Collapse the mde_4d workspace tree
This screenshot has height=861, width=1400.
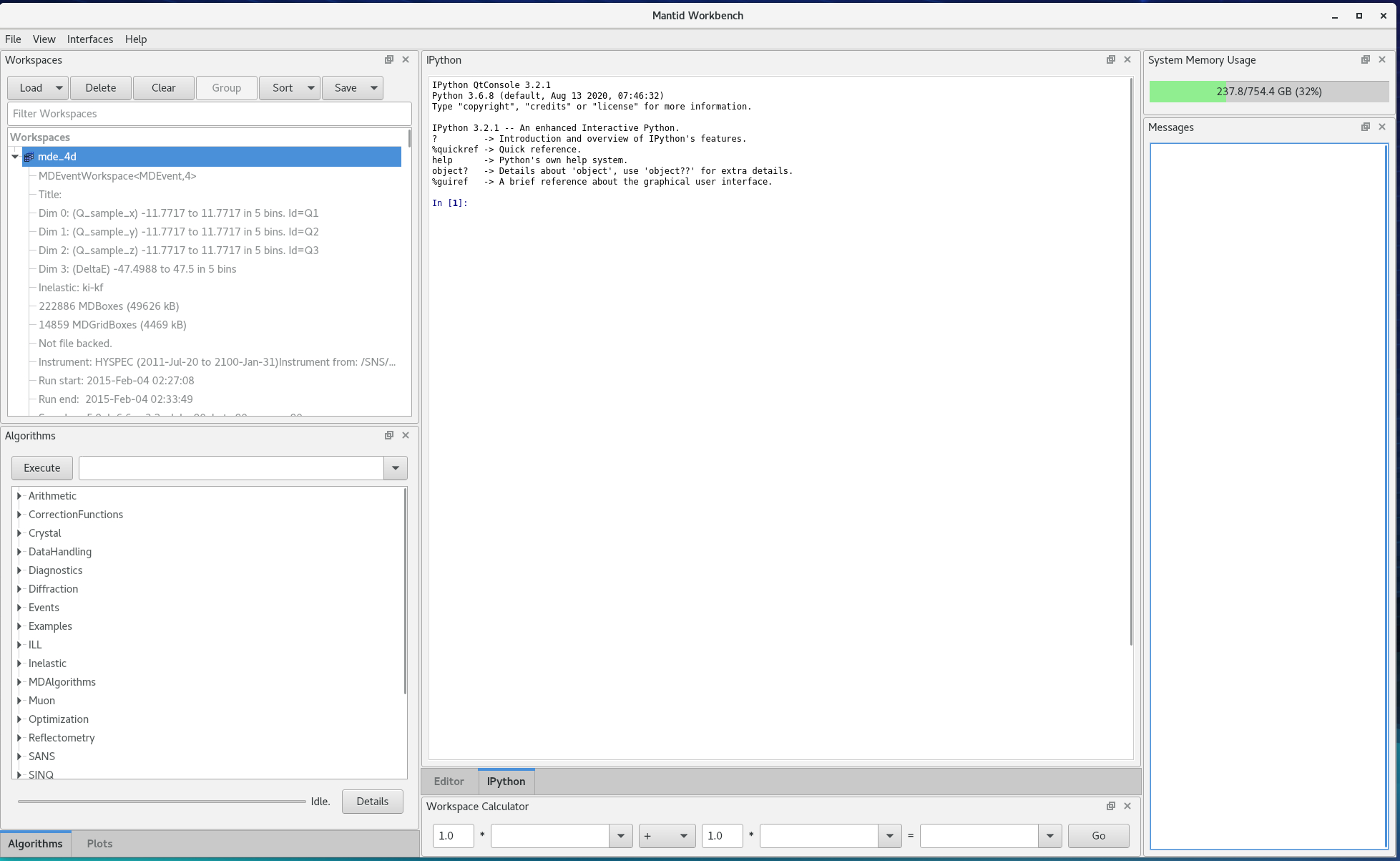click(x=15, y=157)
